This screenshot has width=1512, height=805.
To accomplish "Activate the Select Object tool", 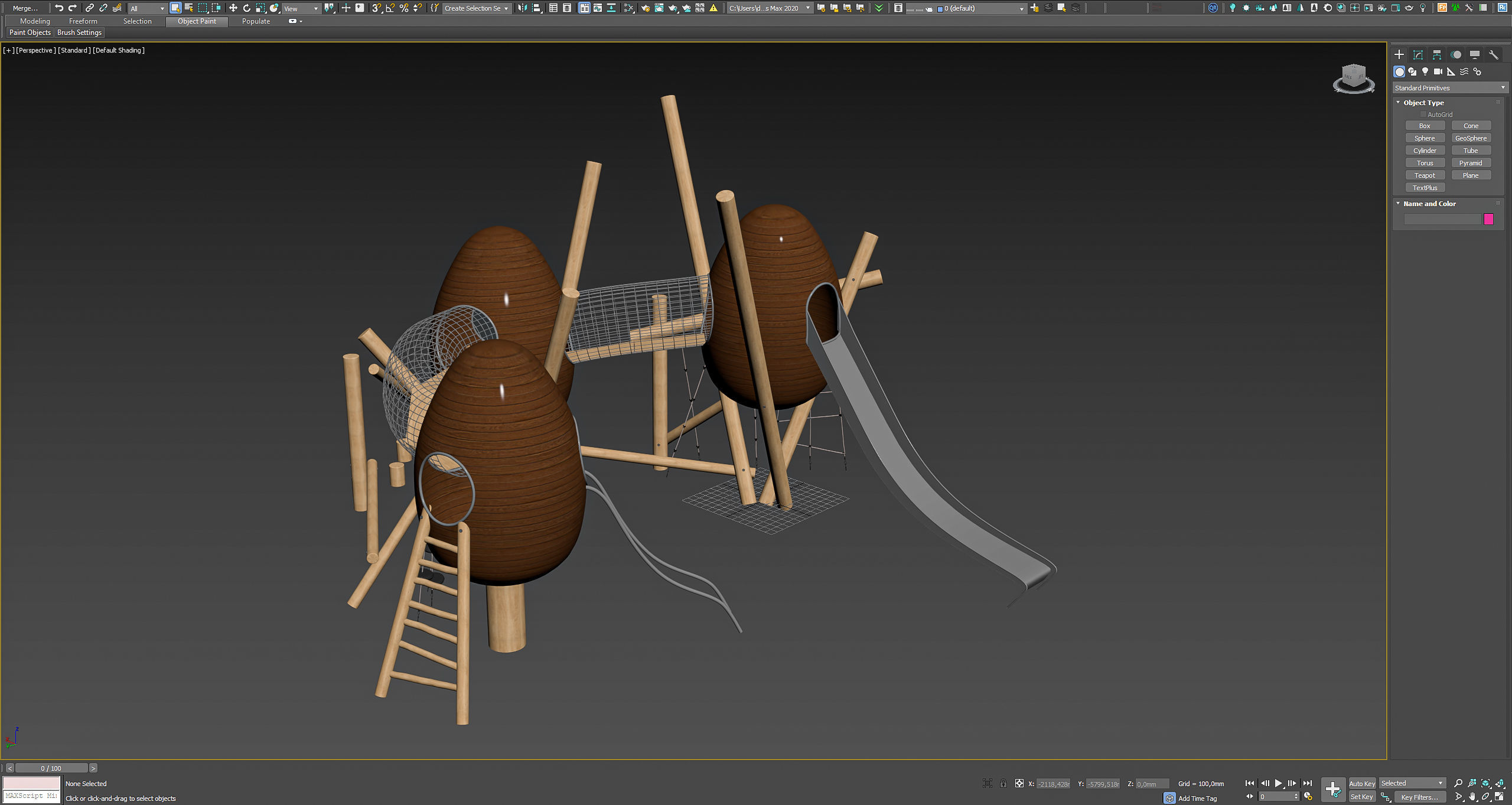I will (175, 8).
